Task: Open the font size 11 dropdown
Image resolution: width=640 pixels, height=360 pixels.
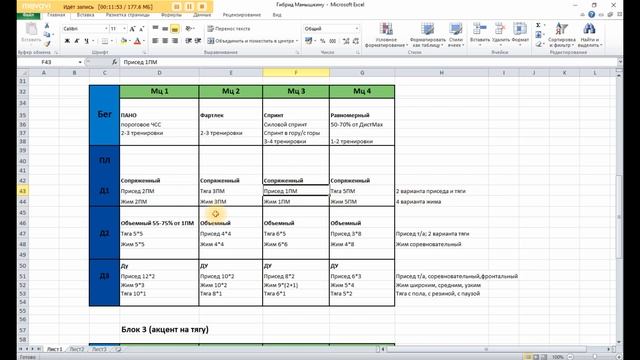Action: point(124,29)
